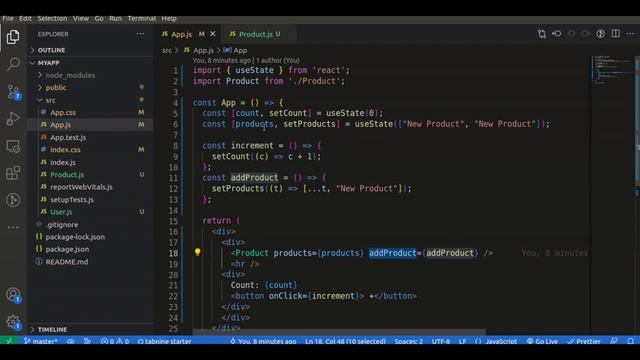This screenshot has height=360, width=640.
Task: Change Spaces: 2 indentation setting
Action: click(x=409, y=341)
